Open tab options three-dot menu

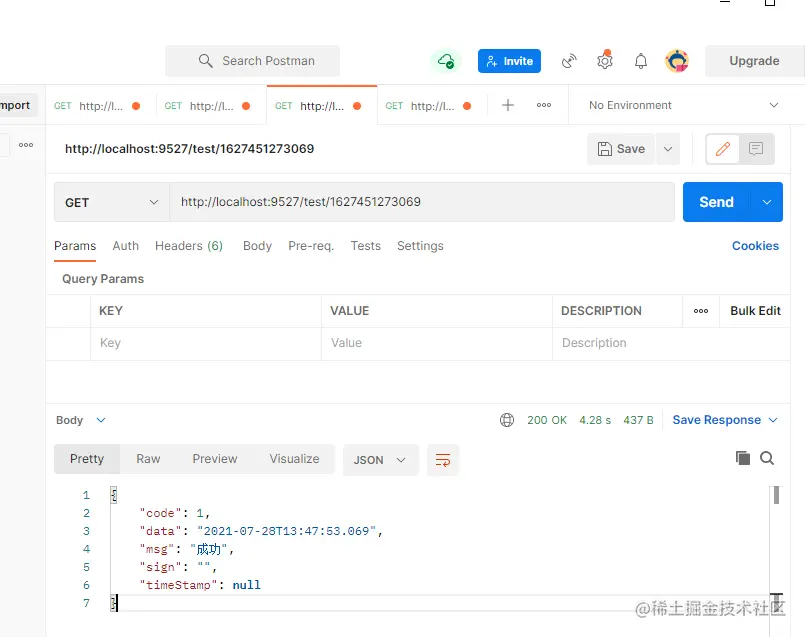[x=544, y=105]
